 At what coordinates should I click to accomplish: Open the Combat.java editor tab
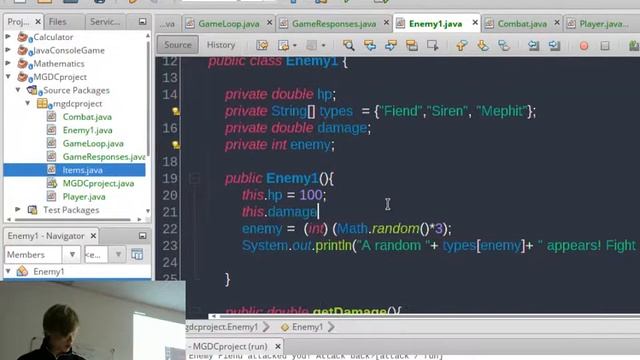coord(522,24)
